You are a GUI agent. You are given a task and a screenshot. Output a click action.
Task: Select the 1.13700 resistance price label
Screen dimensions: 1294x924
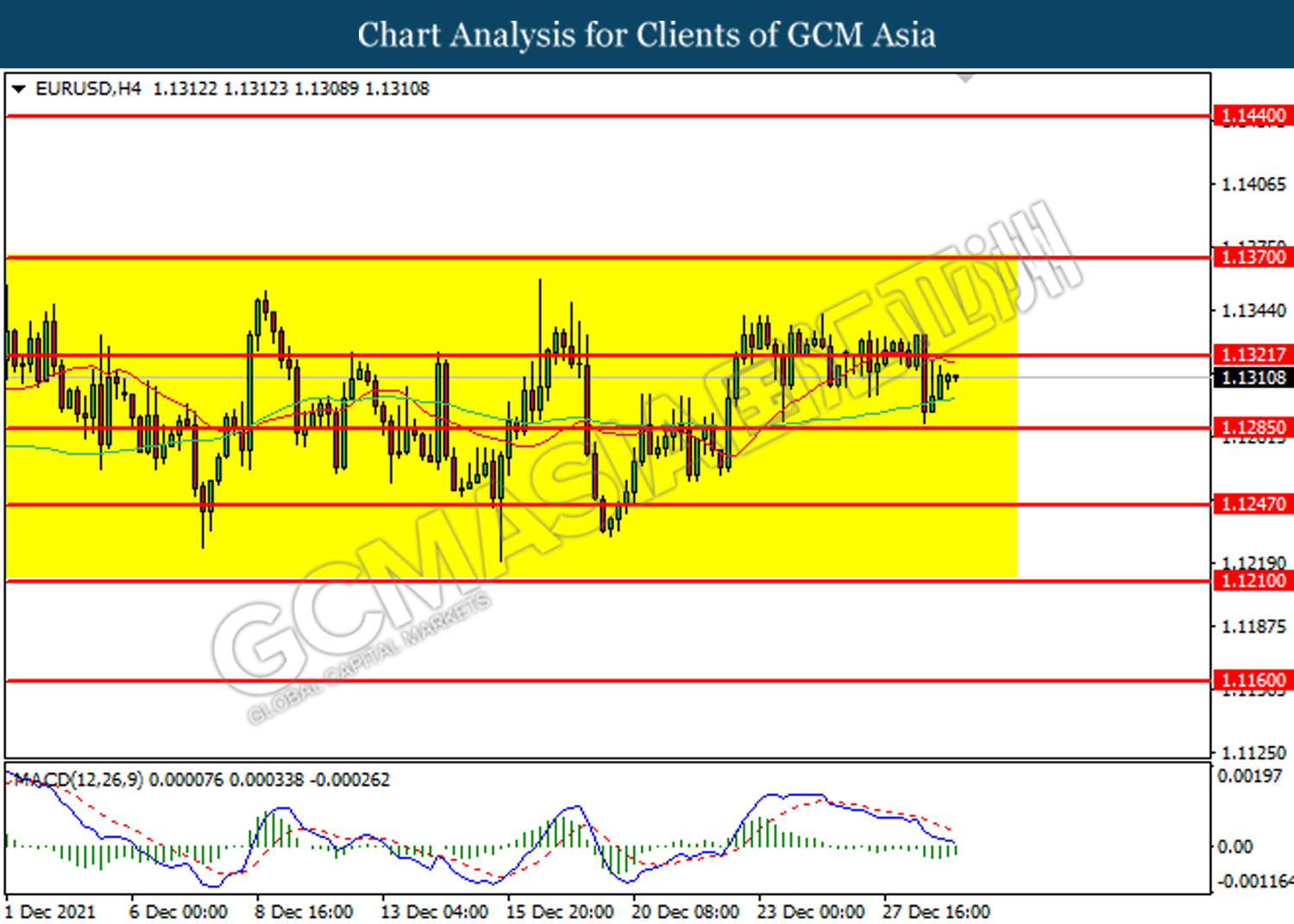[x=1253, y=257]
